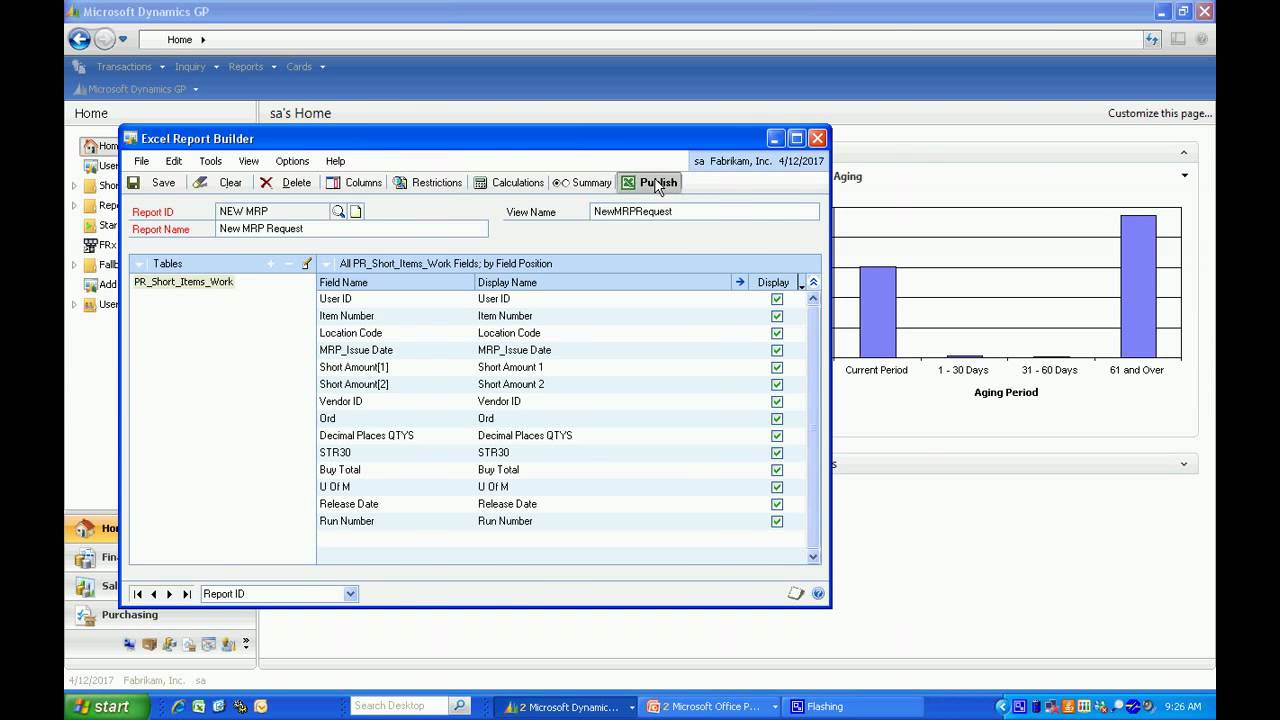Go to previous record navigation icon
Image resolution: width=1280 pixels, height=720 pixels.
(154, 594)
